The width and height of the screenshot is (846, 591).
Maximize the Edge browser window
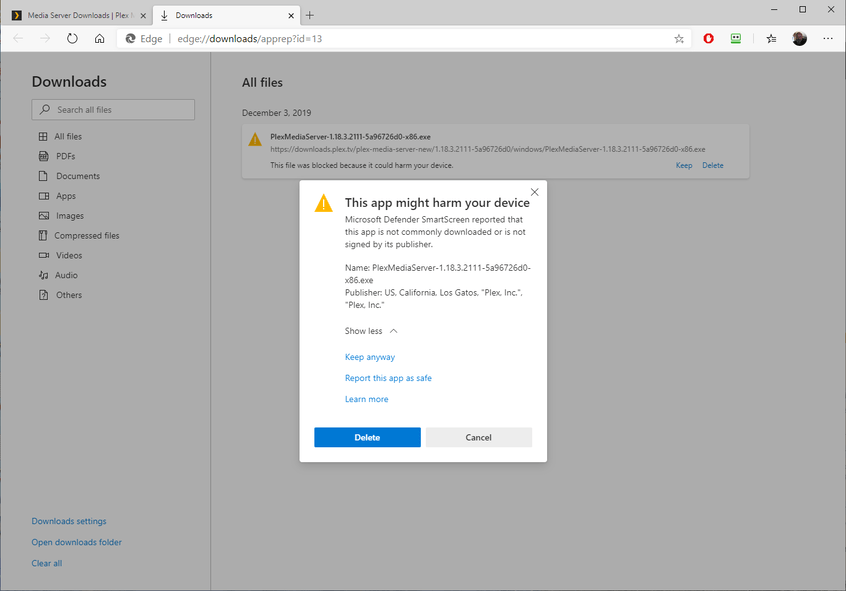pos(802,9)
